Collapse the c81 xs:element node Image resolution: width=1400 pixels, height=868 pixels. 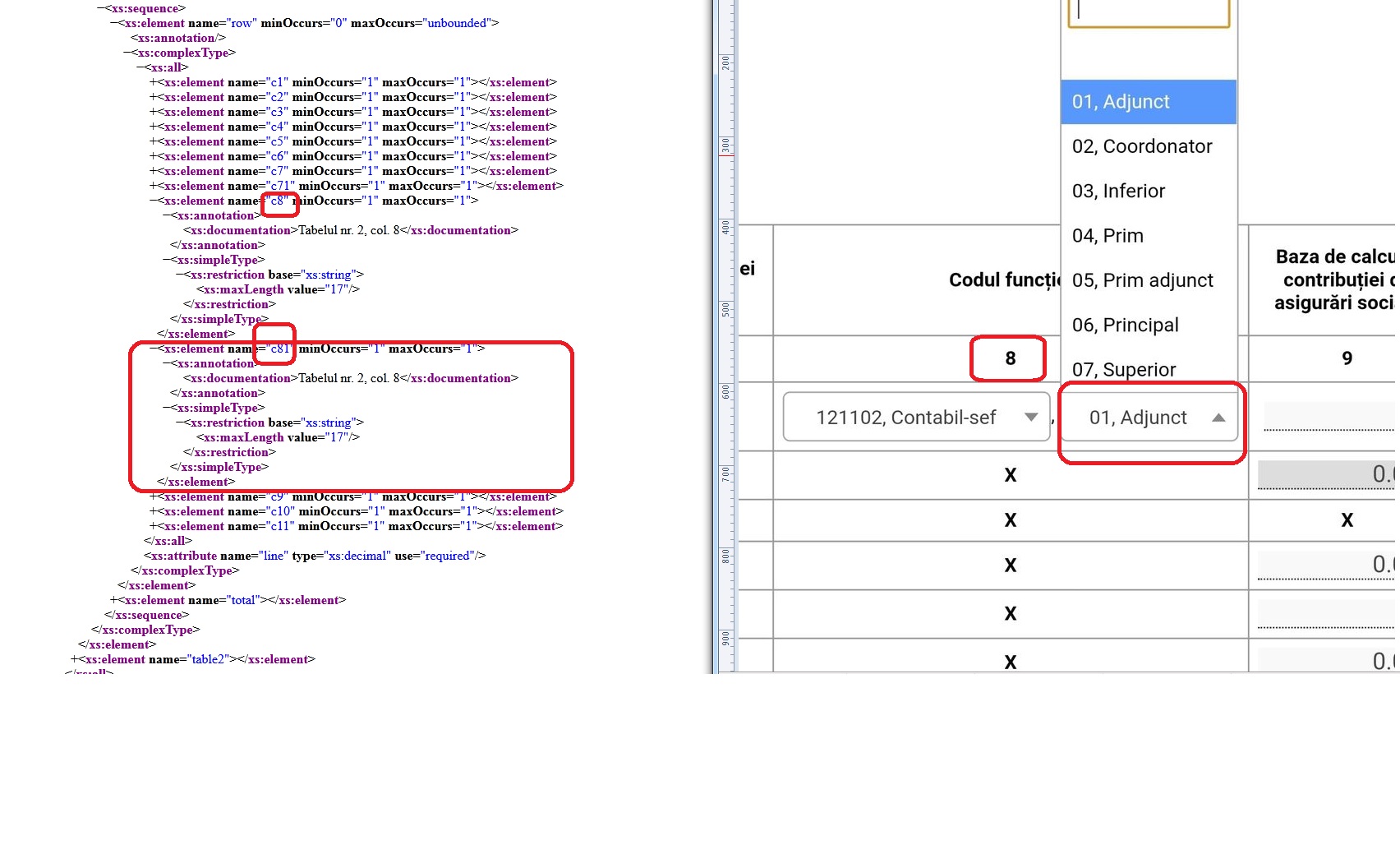(x=154, y=349)
